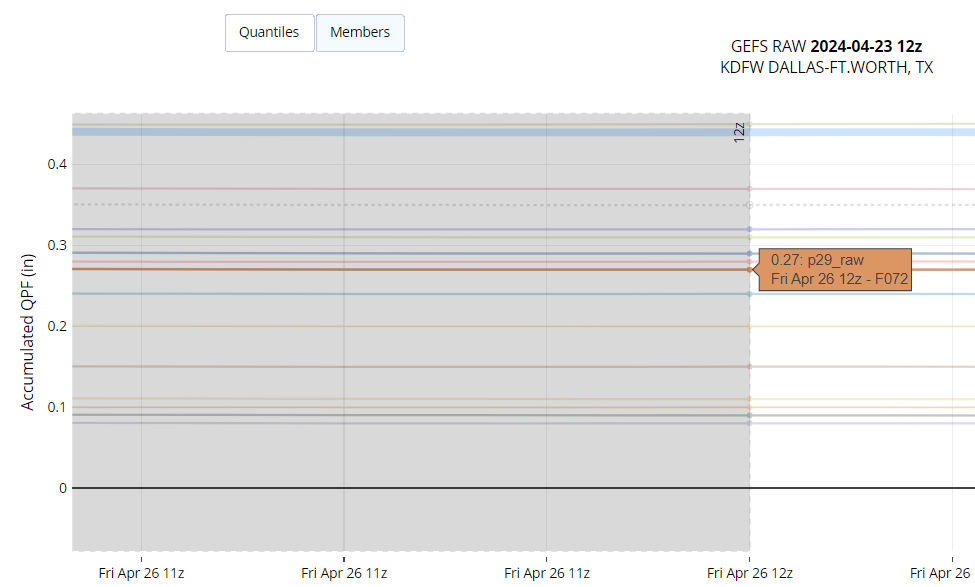Click the 0 y-axis tick label

click(x=63, y=488)
